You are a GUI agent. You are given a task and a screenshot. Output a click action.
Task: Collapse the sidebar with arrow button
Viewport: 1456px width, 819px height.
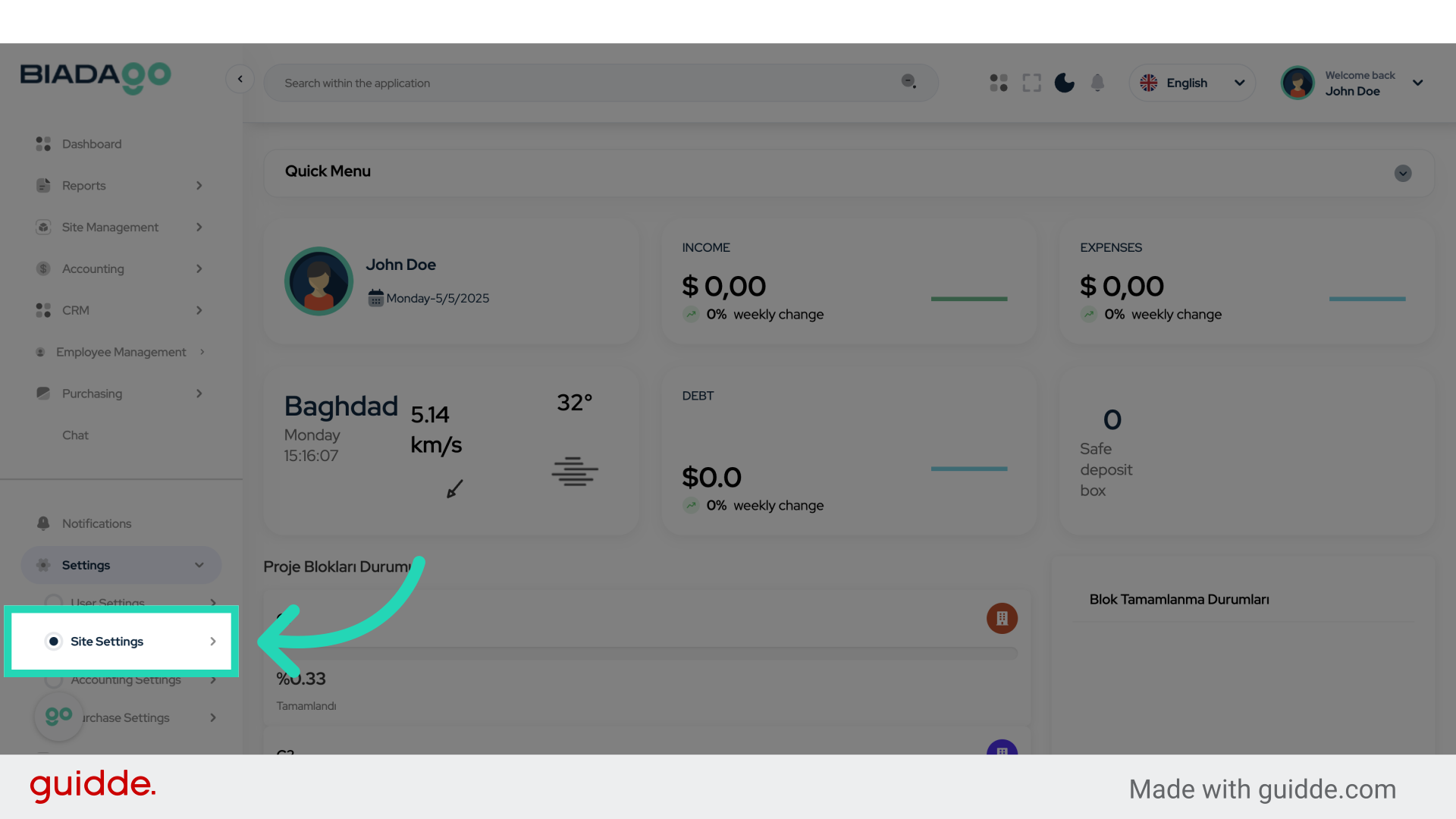click(x=240, y=79)
